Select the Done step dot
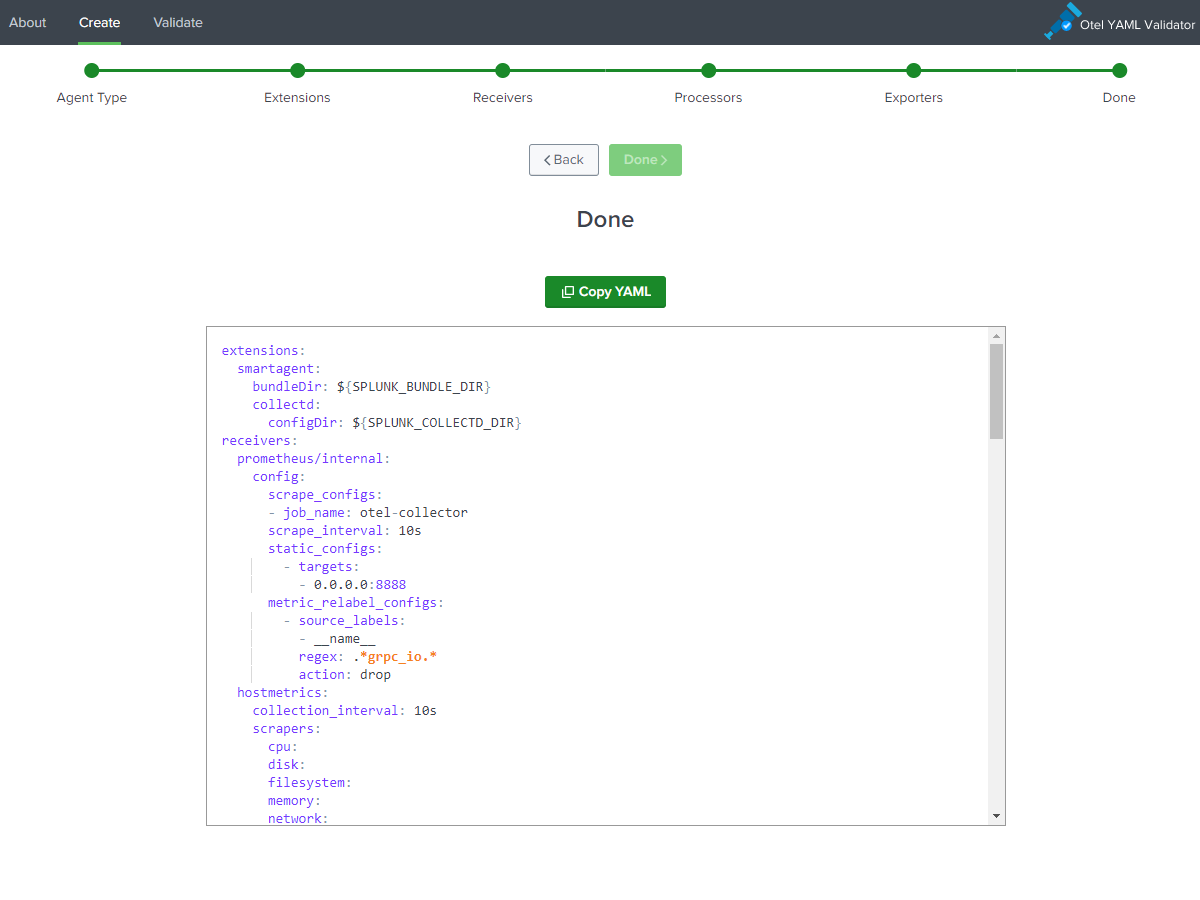Viewport: 1200px width, 900px height. [x=1119, y=70]
